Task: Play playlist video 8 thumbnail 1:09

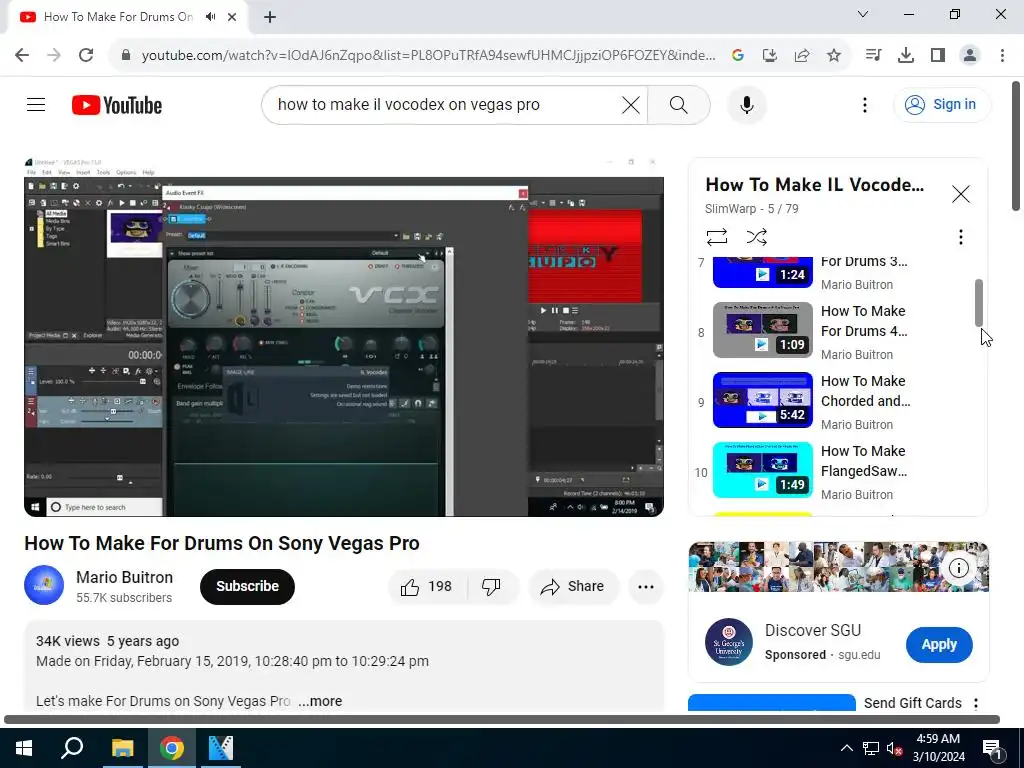Action: (763, 330)
